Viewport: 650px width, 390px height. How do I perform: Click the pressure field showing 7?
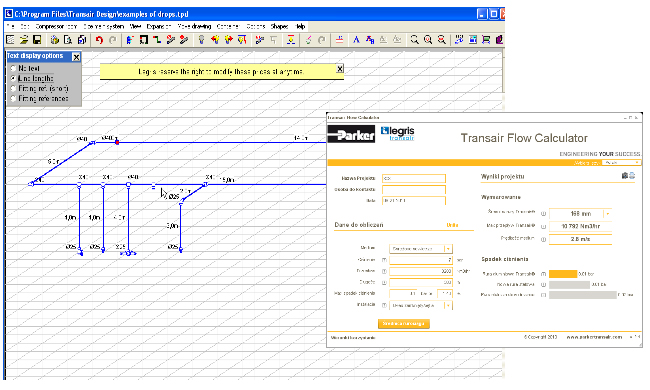click(421, 260)
